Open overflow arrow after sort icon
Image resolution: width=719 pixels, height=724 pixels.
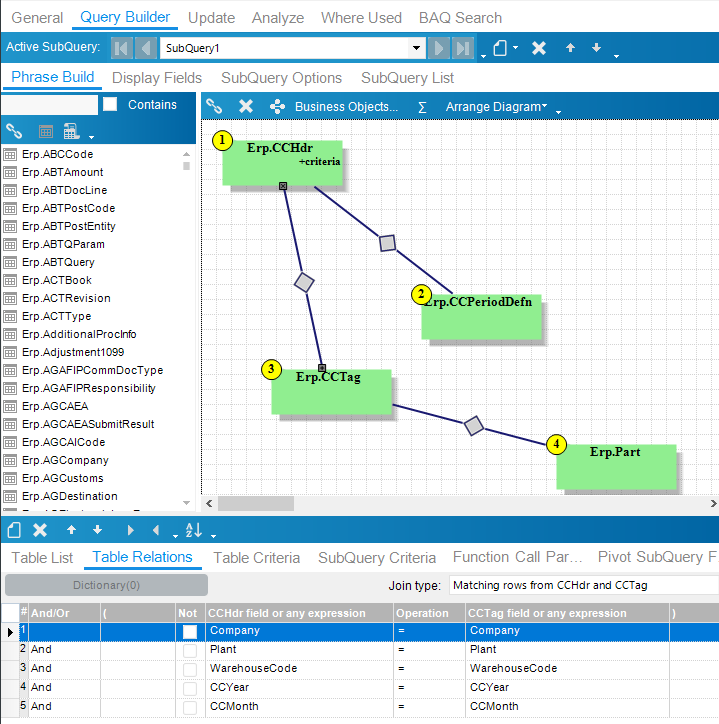(213, 536)
